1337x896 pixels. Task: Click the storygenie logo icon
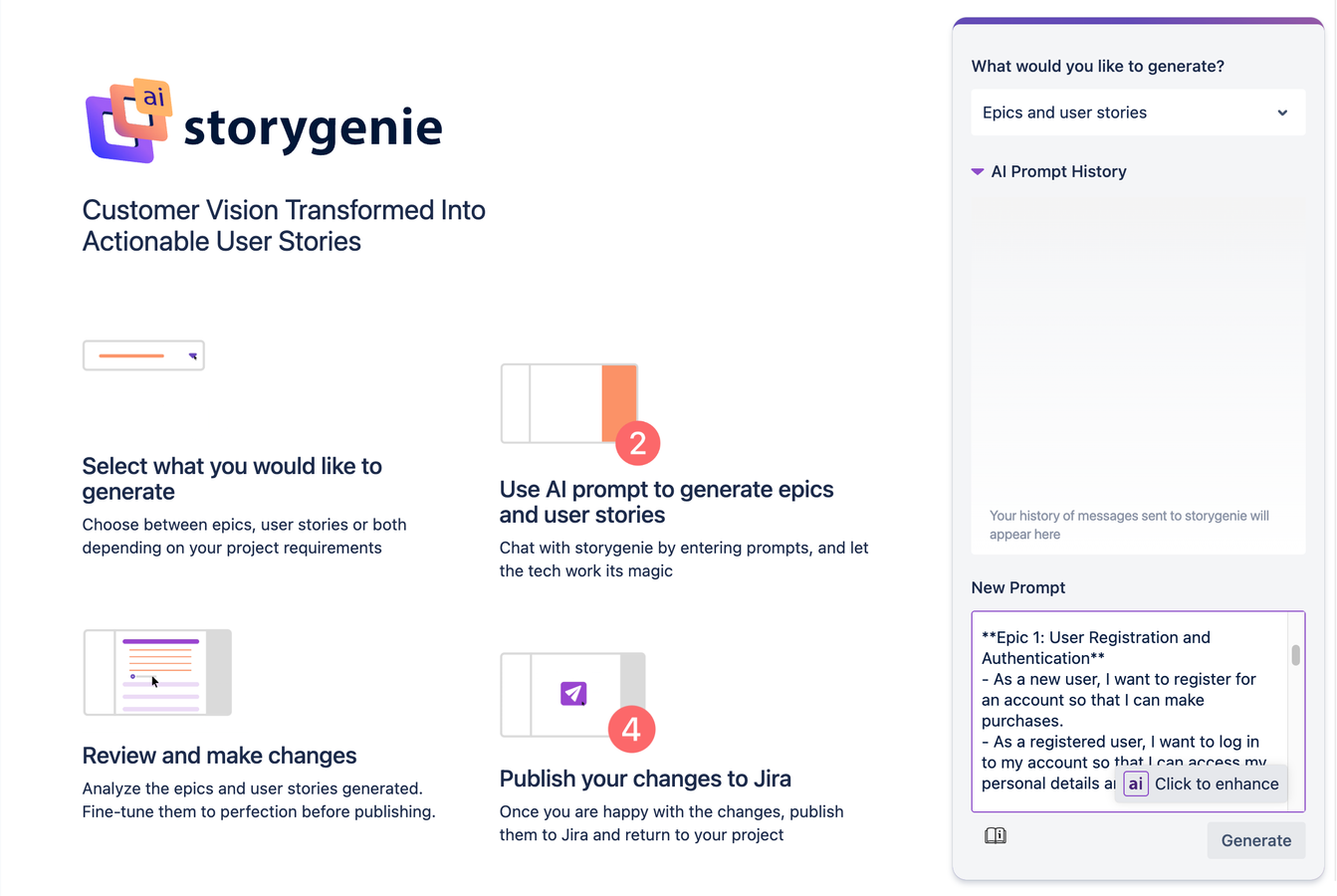click(x=128, y=120)
